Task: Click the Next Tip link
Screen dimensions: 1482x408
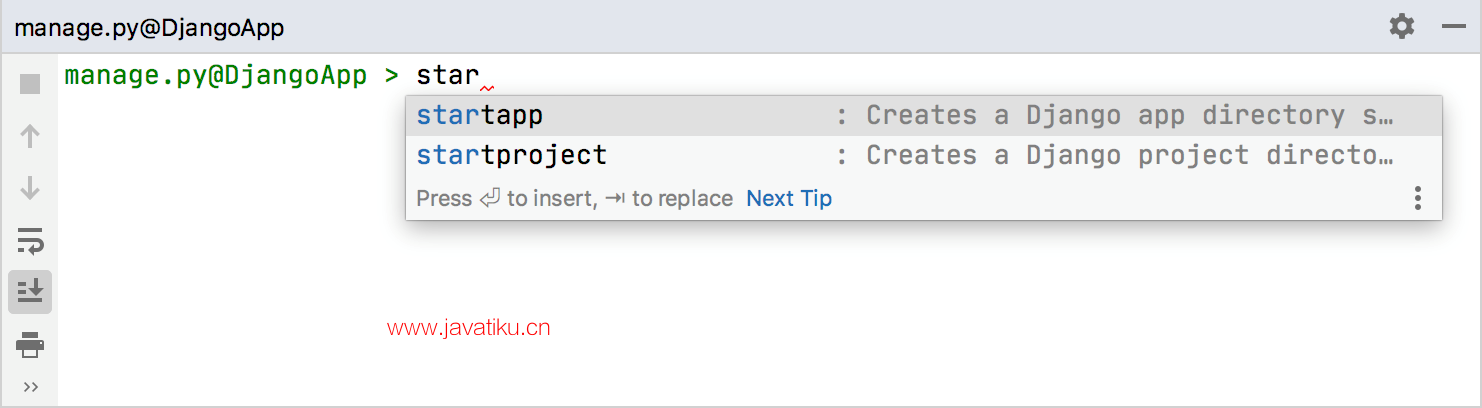Action: [789, 198]
